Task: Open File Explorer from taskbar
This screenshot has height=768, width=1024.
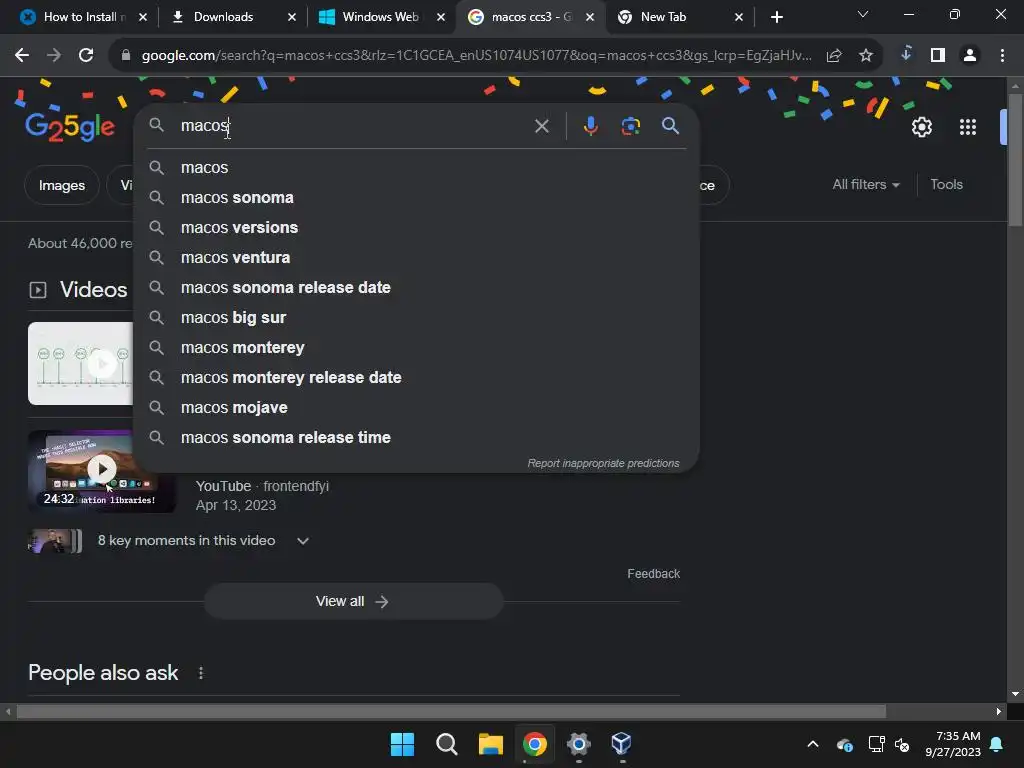Action: click(x=490, y=744)
